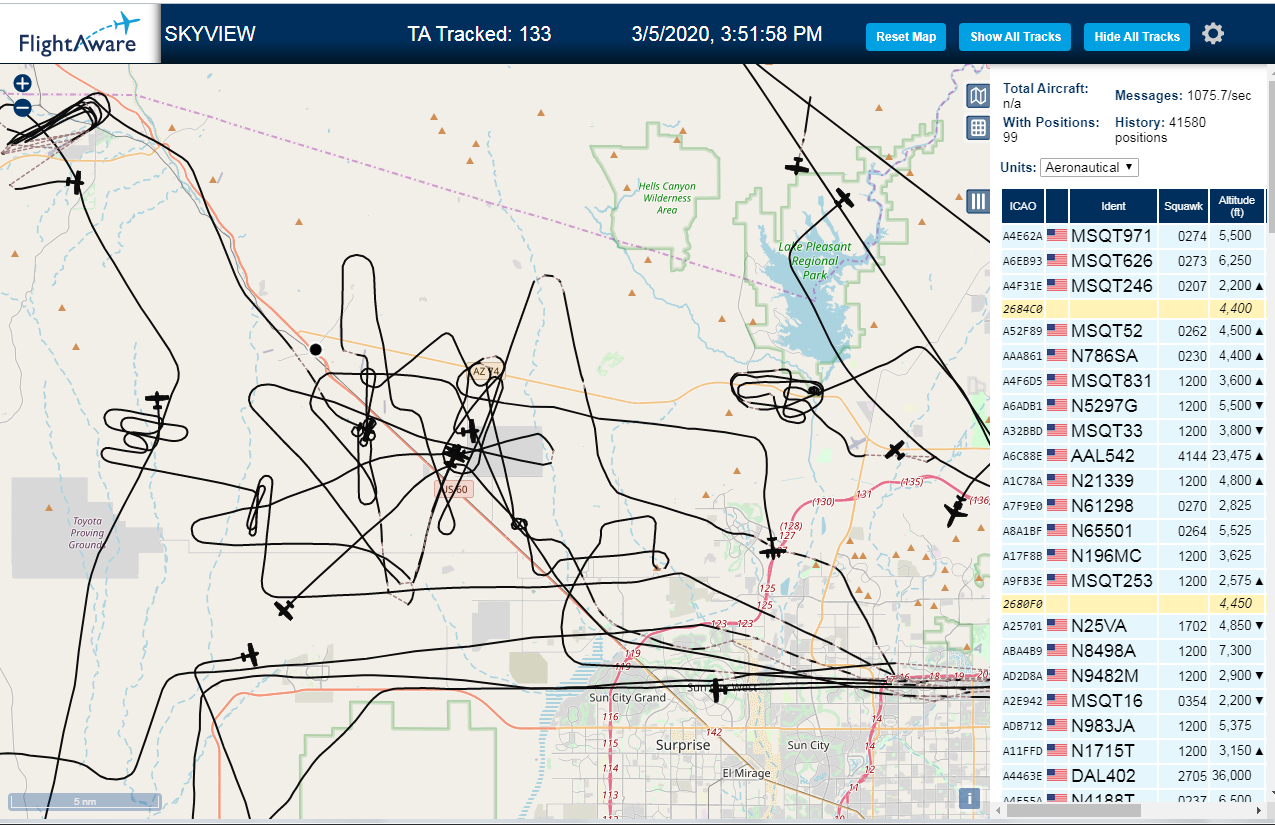Select the MSQT253 aircraft ident
Image resolution: width=1275 pixels, height=825 pixels.
[x=1111, y=581]
